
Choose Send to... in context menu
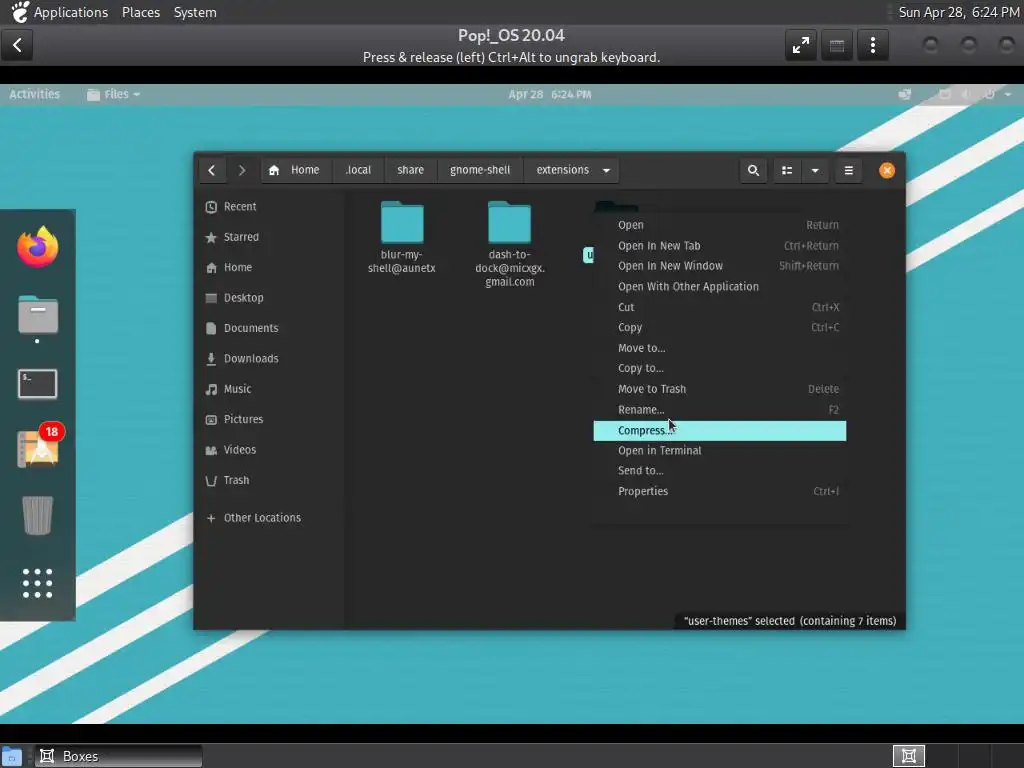(720, 471)
